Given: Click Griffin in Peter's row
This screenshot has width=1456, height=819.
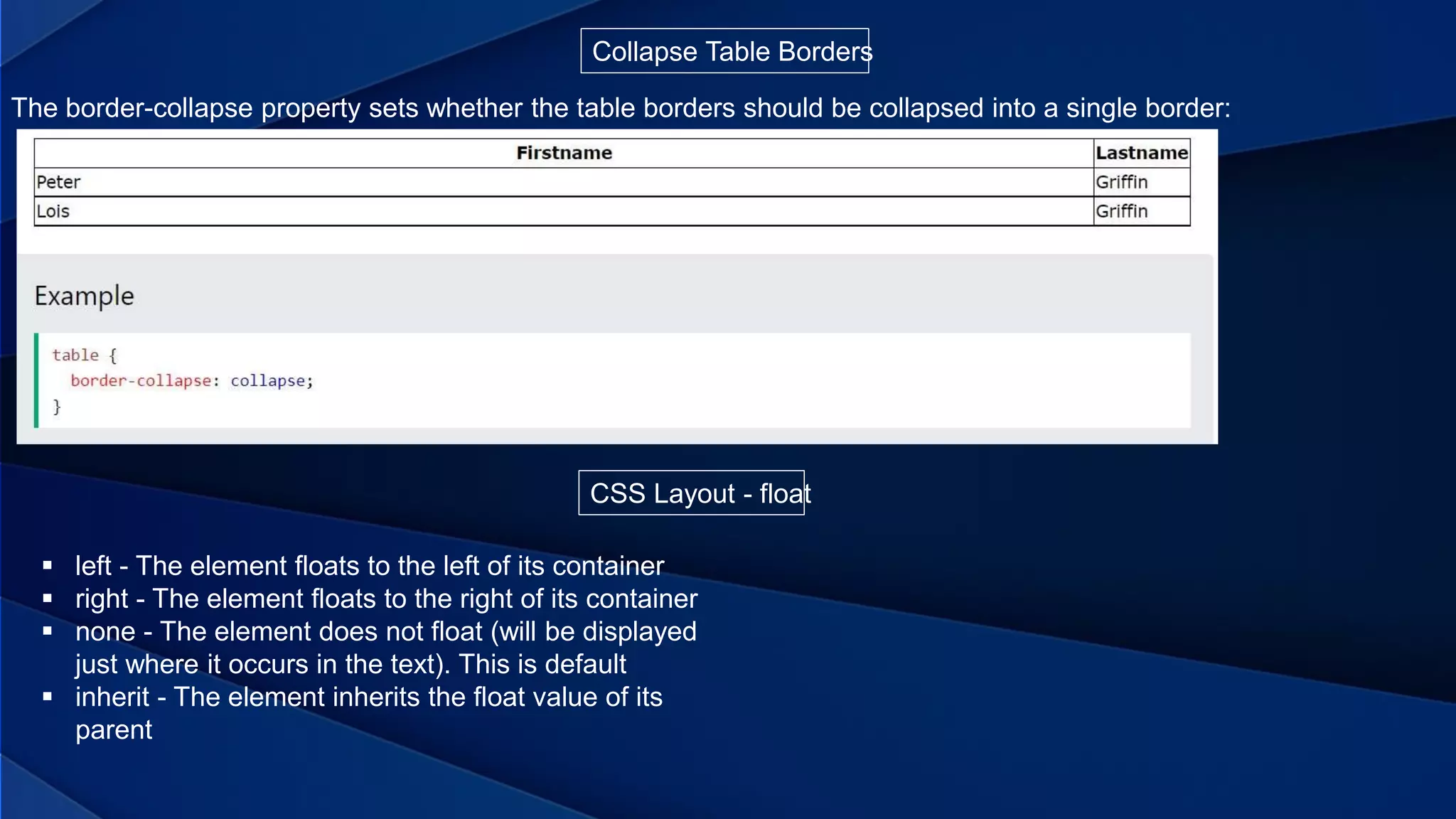Looking at the screenshot, I should (x=1121, y=182).
